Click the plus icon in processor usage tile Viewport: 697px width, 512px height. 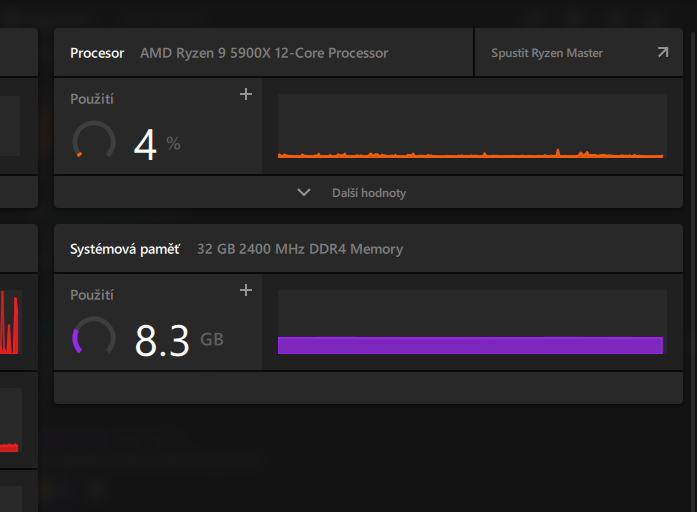(x=246, y=95)
